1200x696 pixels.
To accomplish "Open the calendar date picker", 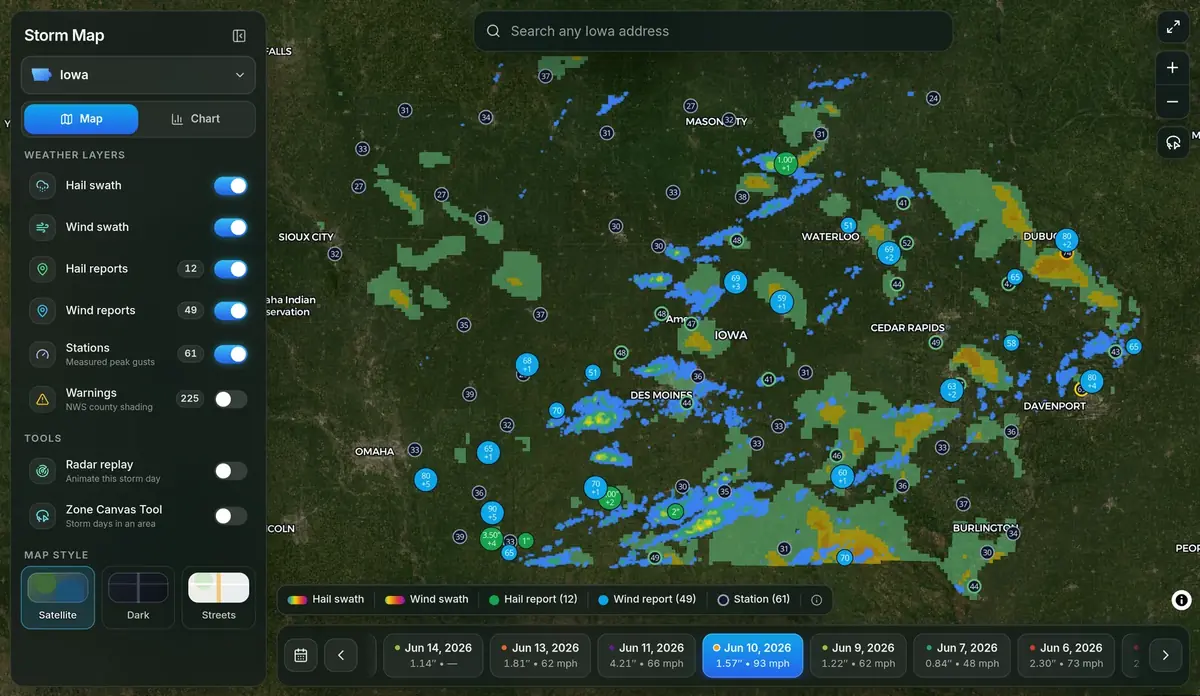I will [300, 656].
